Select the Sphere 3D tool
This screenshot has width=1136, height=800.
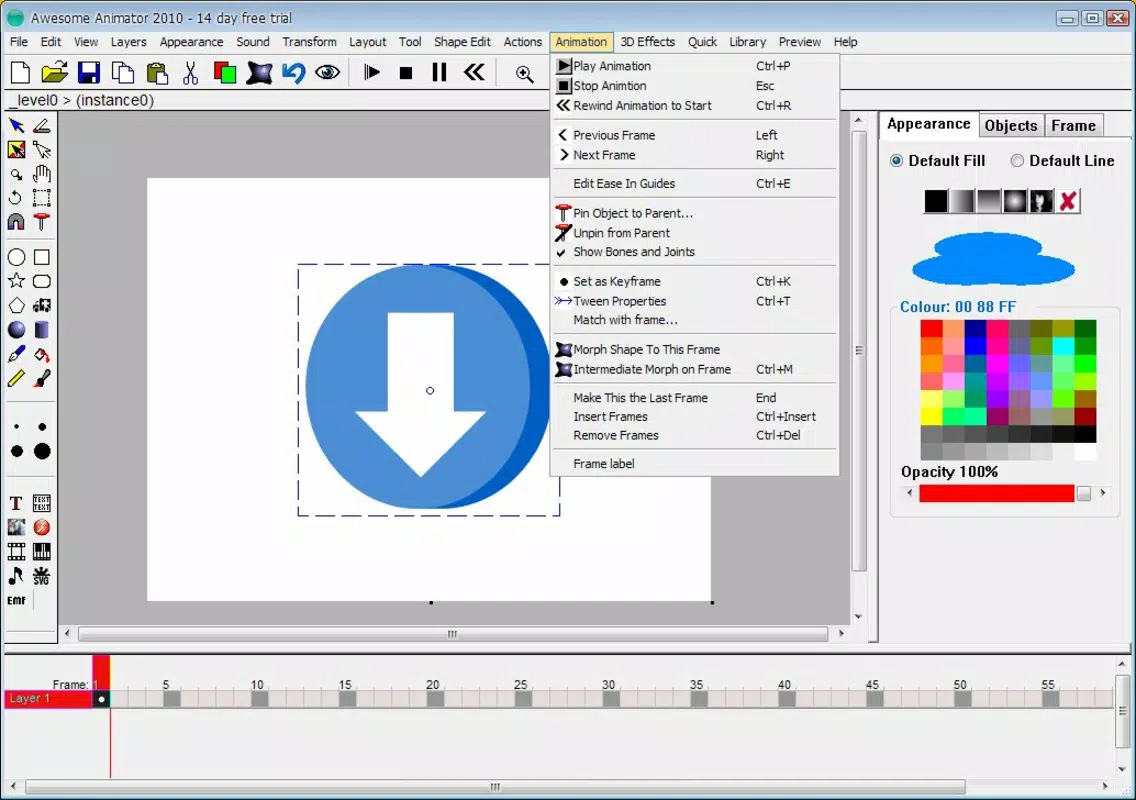[16, 330]
